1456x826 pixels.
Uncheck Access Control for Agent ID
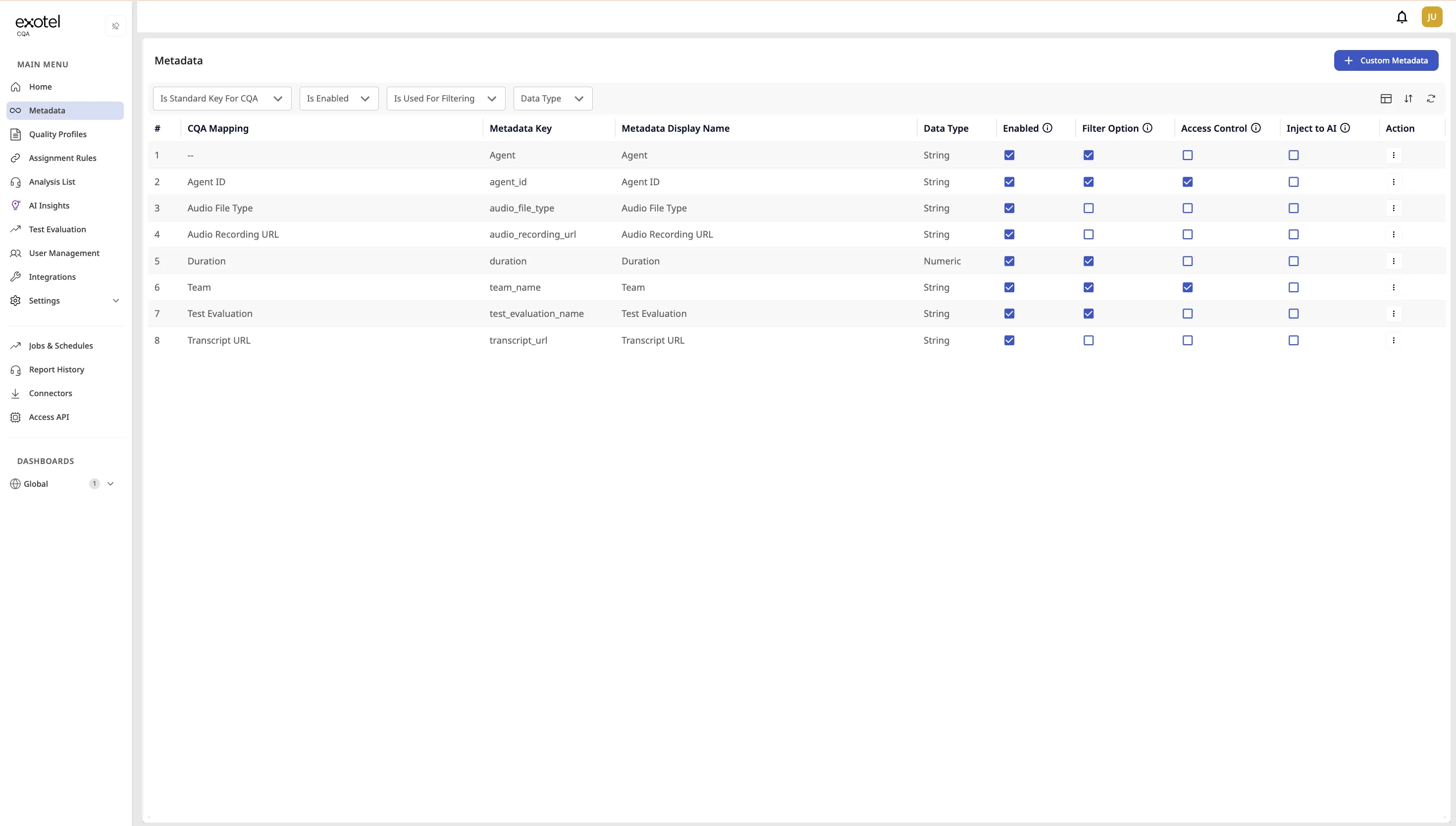(x=1188, y=182)
